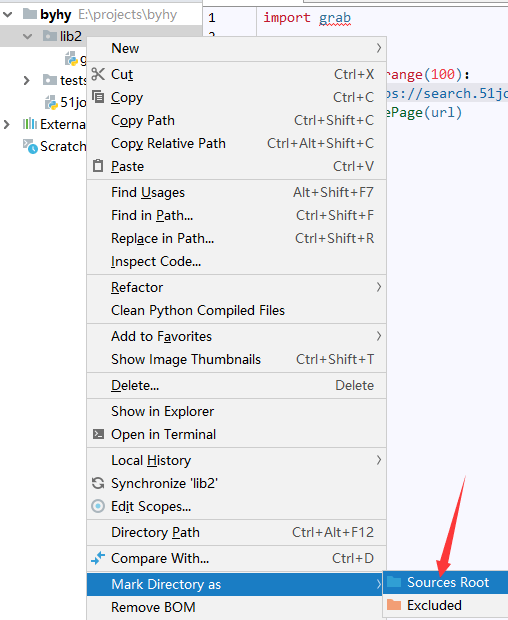Expand the tests folder

(x=26, y=80)
